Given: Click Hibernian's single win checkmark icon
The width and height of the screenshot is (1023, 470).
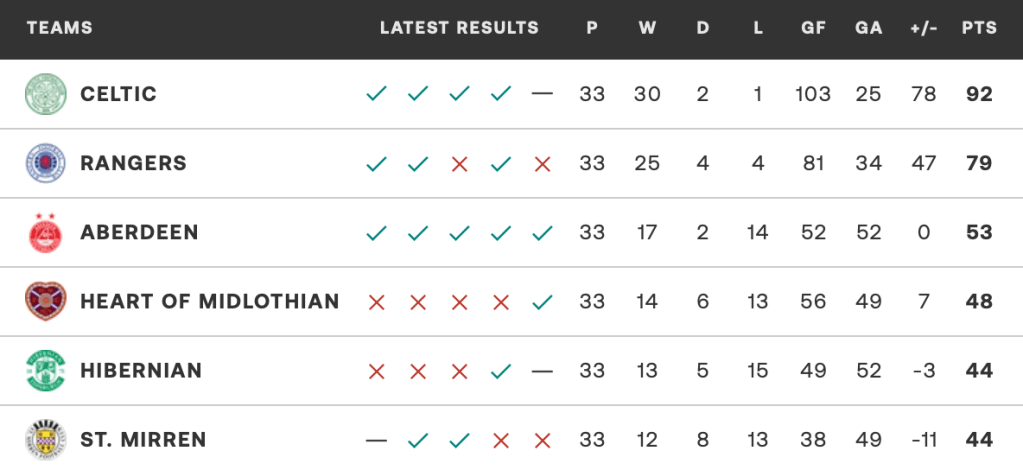Looking at the screenshot, I should (x=501, y=370).
